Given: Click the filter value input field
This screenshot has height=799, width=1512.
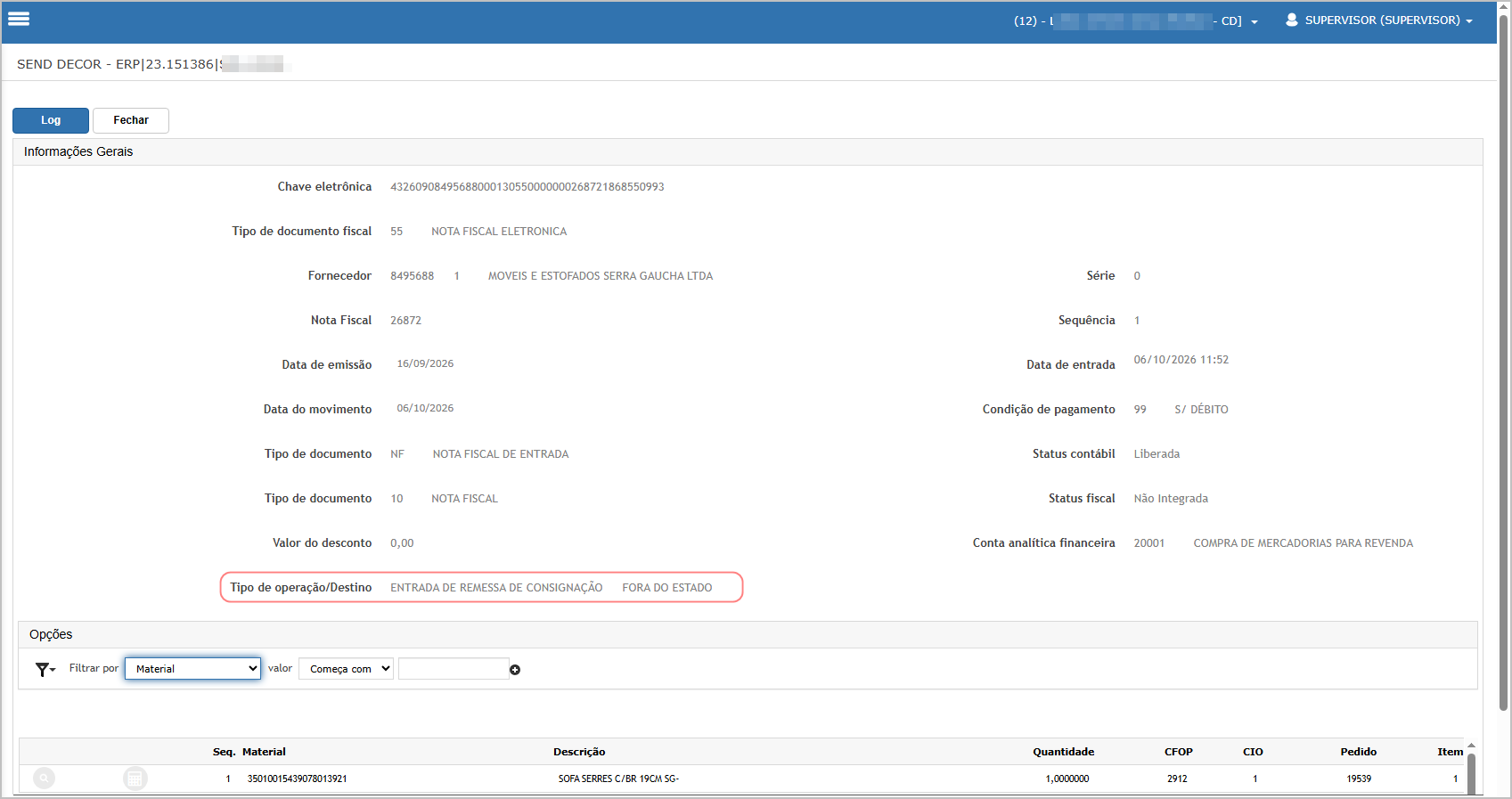Looking at the screenshot, I should [x=454, y=668].
